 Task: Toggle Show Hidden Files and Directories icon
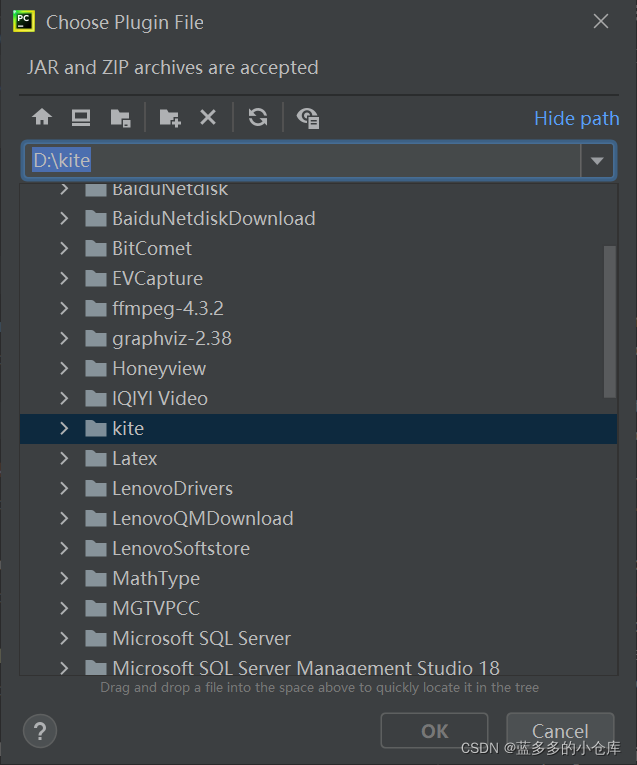point(308,118)
